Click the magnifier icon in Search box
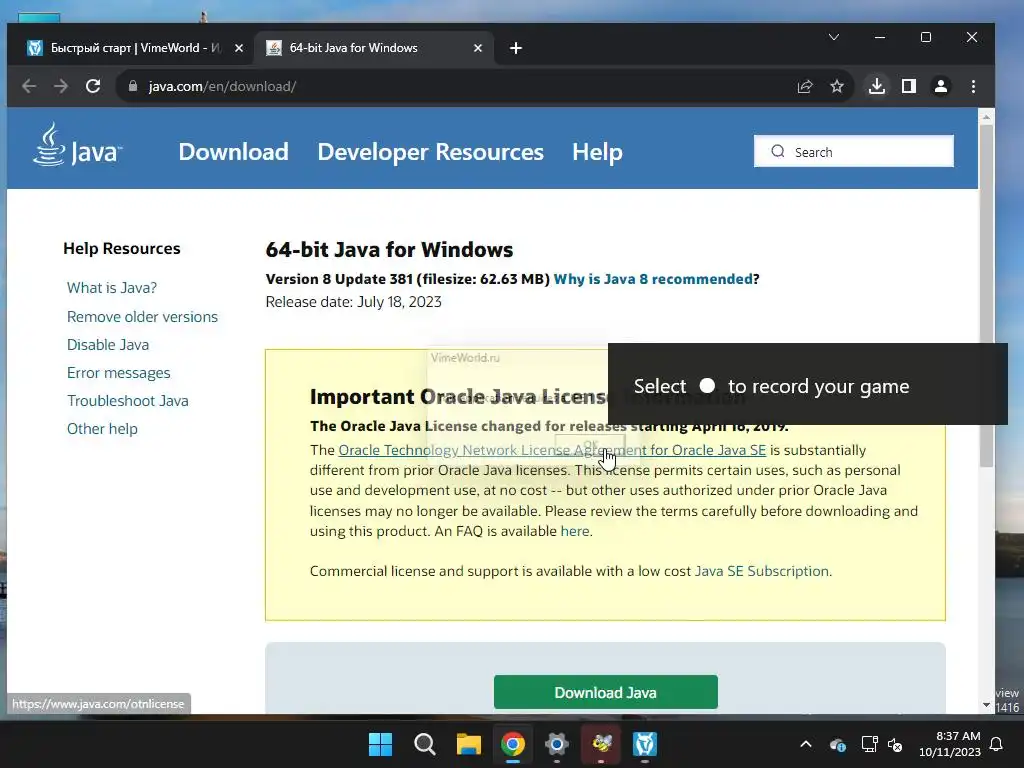 (x=777, y=152)
